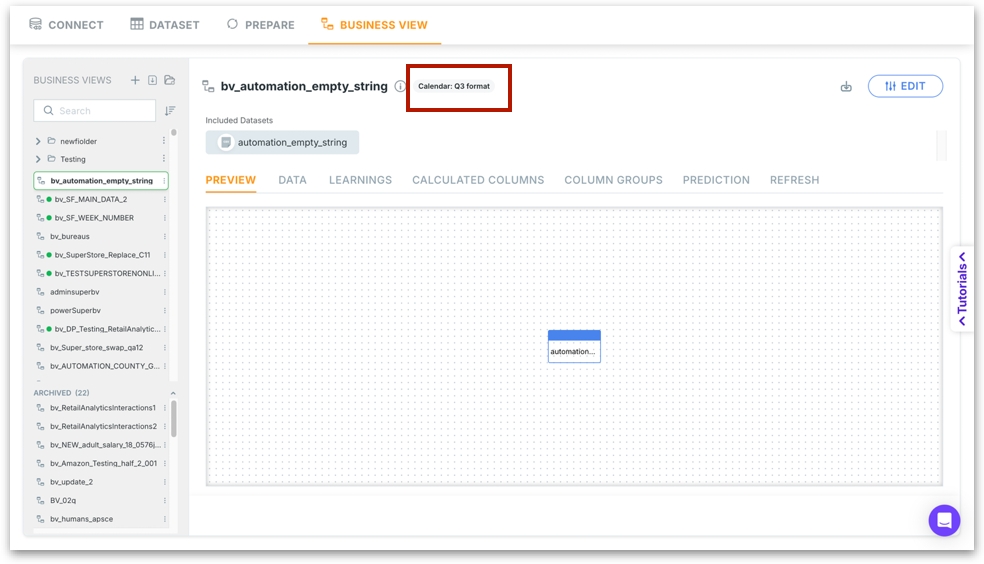Click the business views Search field
984x564 pixels.
95,111
